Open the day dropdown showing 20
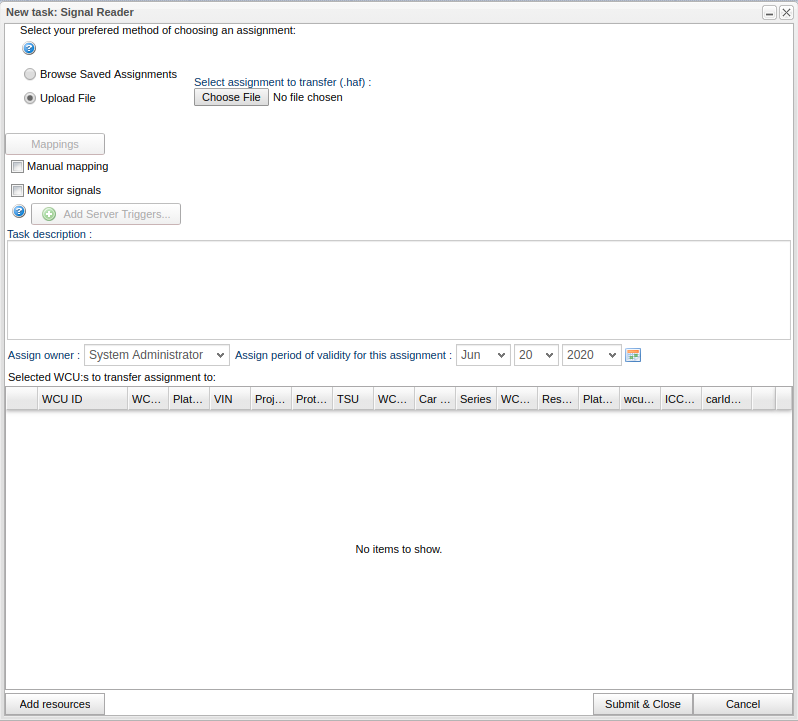The image size is (798, 721). point(536,355)
